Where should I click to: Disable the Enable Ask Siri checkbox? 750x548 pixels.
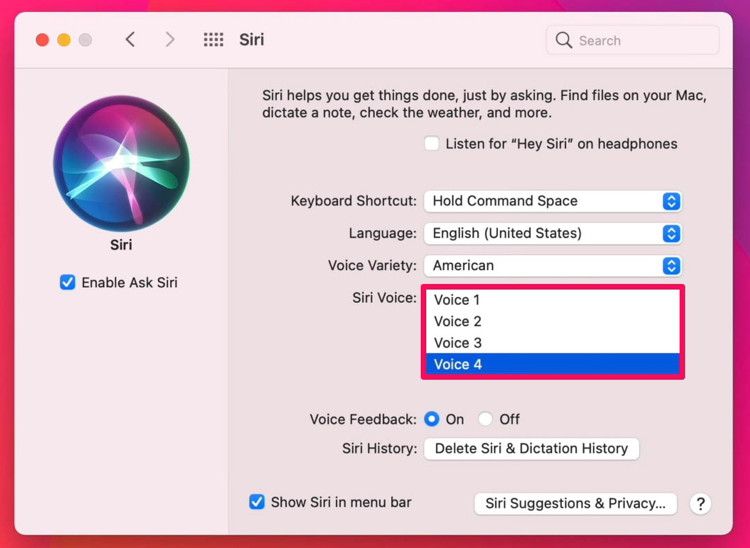(67, 282)
